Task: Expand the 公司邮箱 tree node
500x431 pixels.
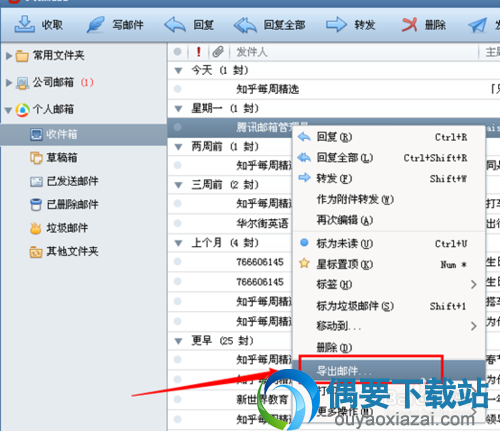Action: (x=9, y=83)
